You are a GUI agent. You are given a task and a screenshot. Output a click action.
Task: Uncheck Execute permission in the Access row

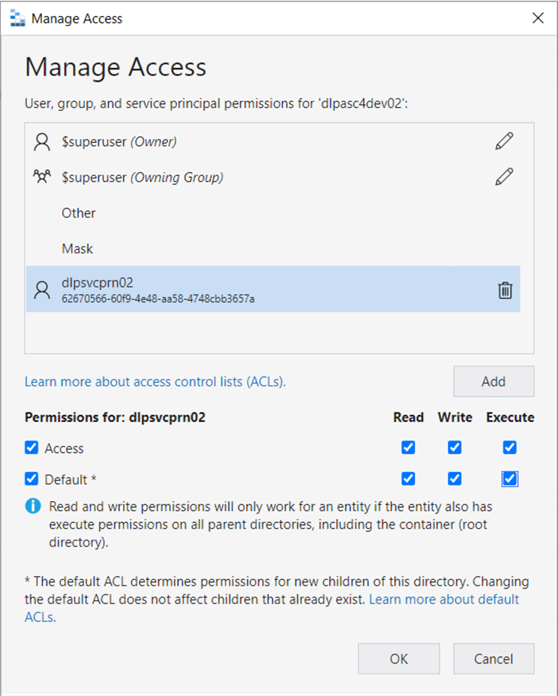[510, 447]
